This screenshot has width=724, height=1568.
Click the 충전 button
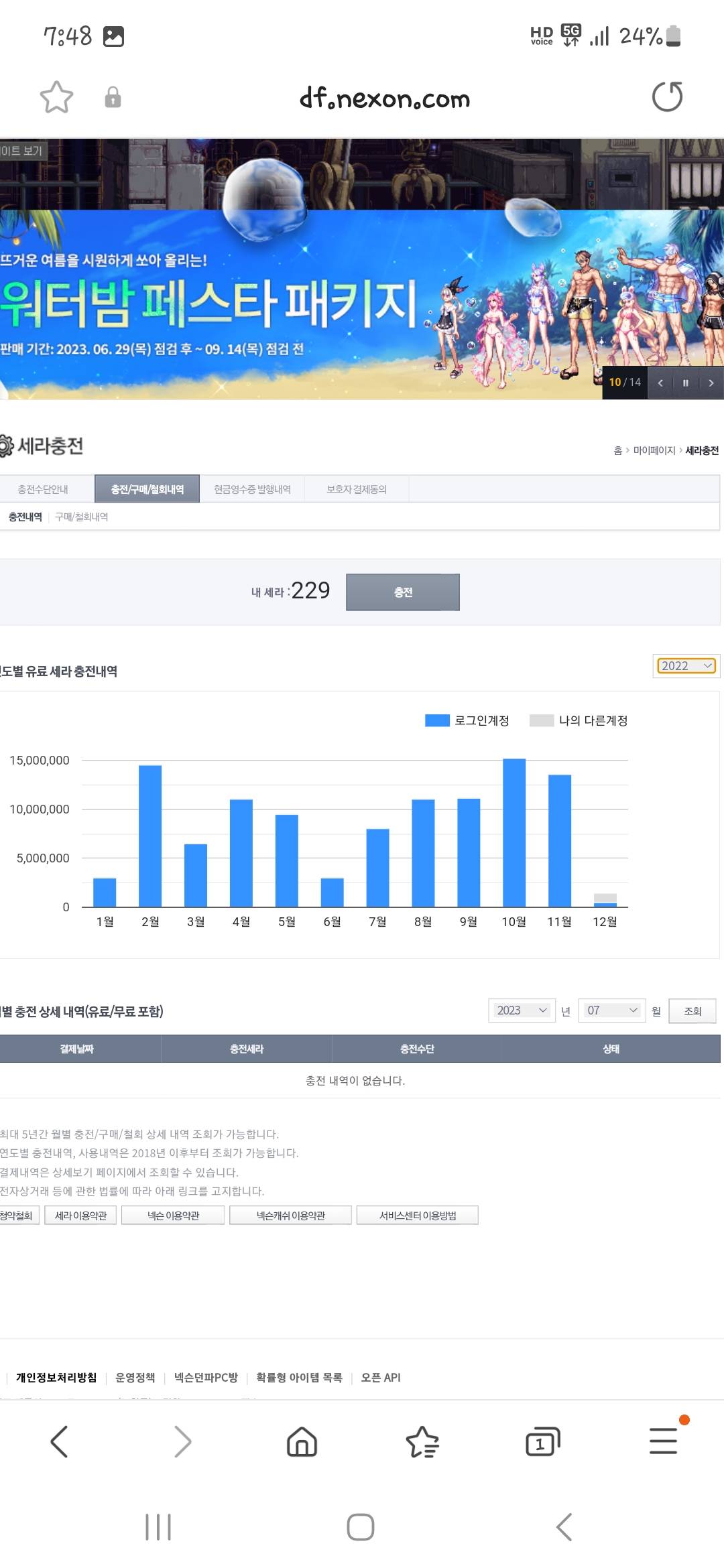pyautogui.click(x=403, y=592)
